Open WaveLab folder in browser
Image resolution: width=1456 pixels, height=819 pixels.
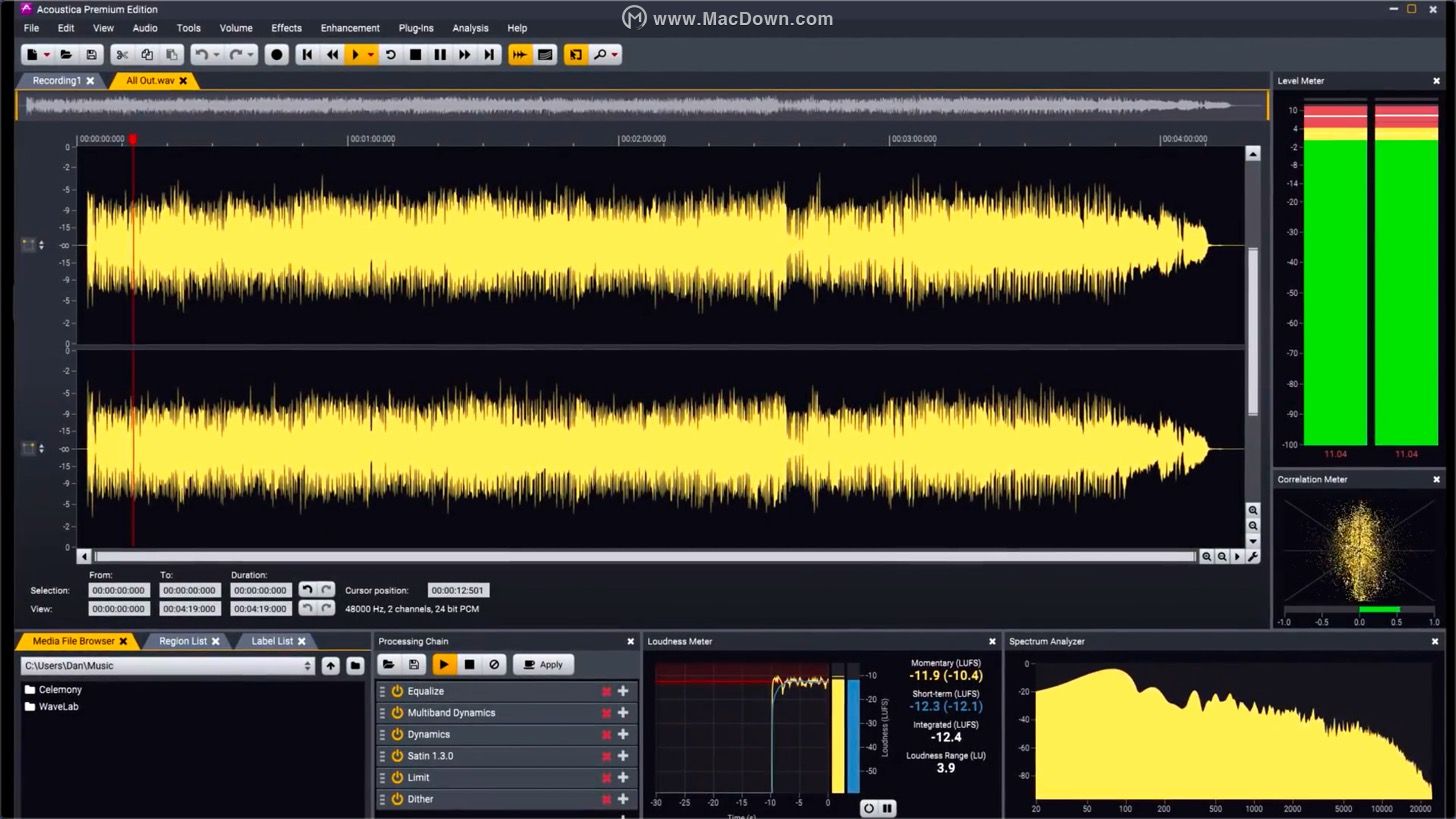tap(51, 707)
